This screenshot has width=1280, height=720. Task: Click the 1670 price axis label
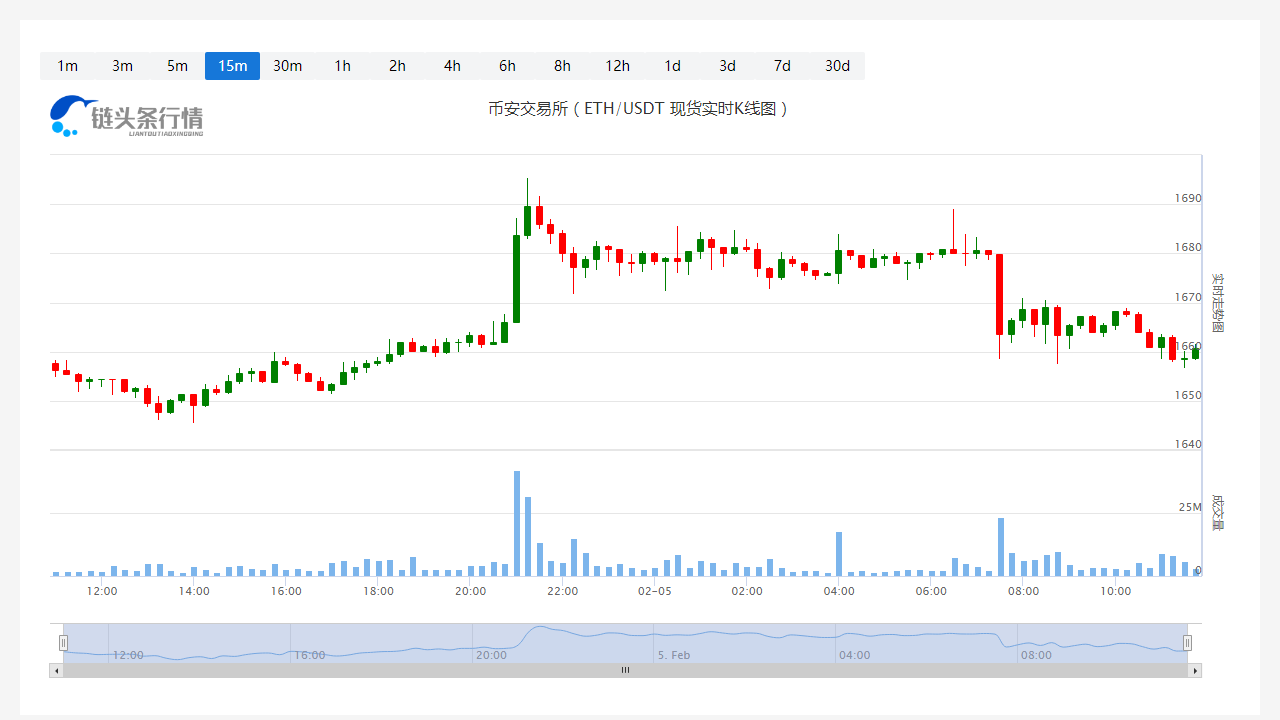pyautogui.click(x=1188, y=297)
